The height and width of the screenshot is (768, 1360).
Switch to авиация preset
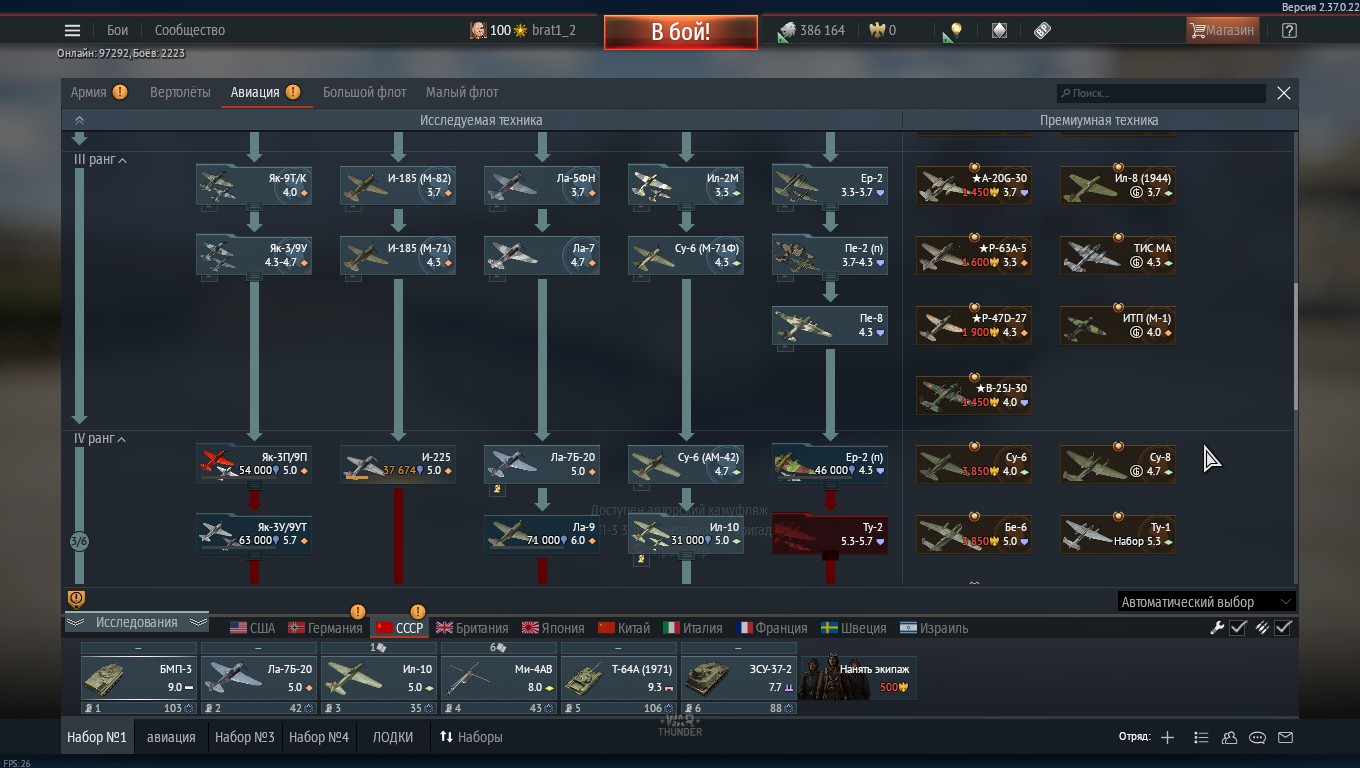(x=171, y=737)
